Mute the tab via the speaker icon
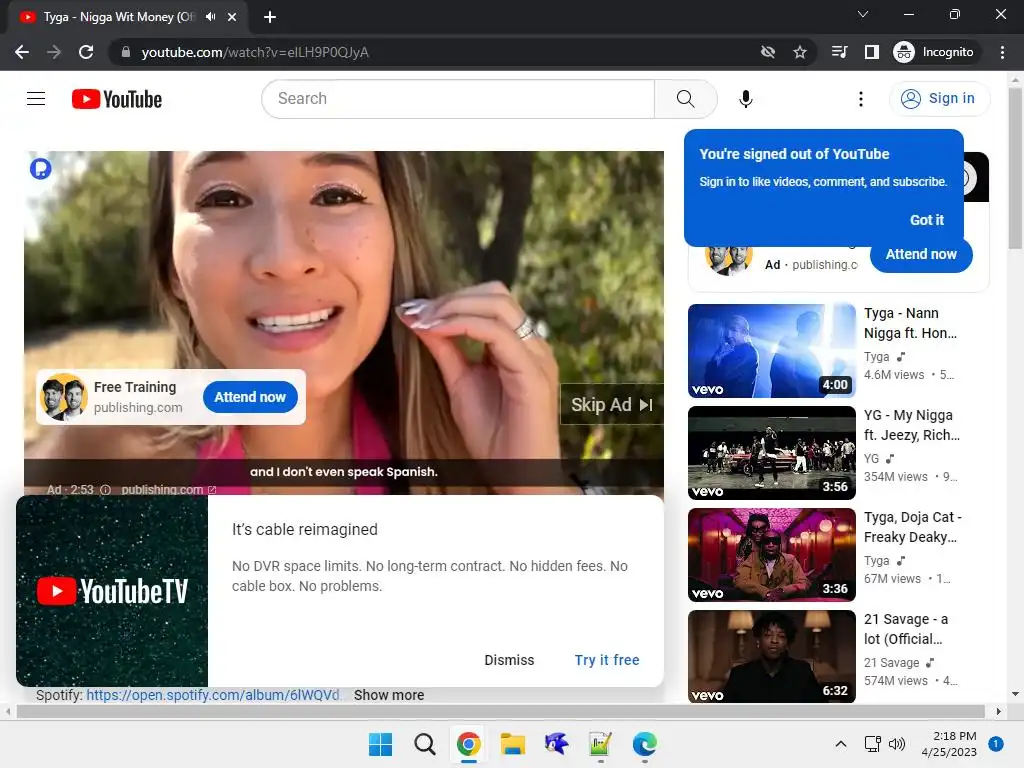This screenshot has height=768, width=1024. [210, 17]
